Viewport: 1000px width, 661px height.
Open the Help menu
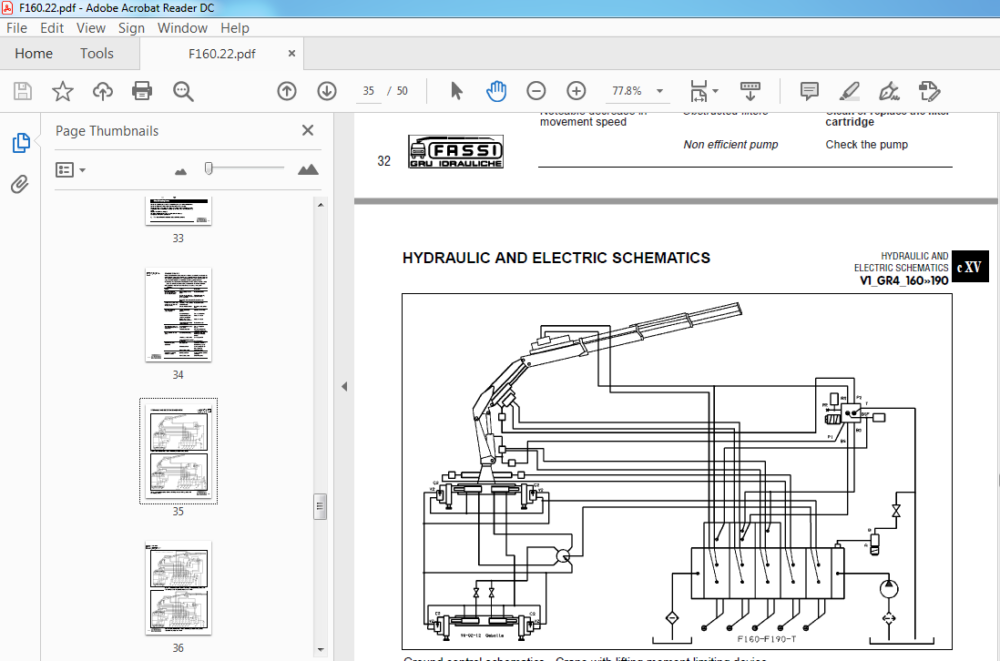pos(235,28)
